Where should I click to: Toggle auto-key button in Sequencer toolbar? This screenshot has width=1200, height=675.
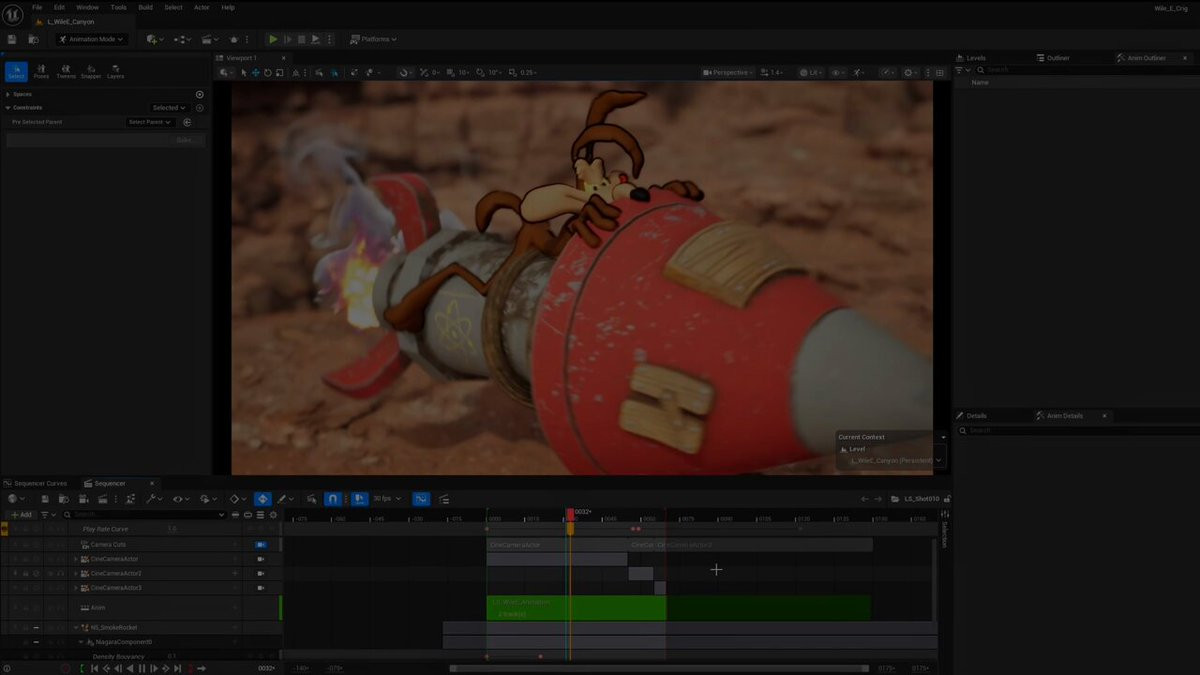coord(262,498)
